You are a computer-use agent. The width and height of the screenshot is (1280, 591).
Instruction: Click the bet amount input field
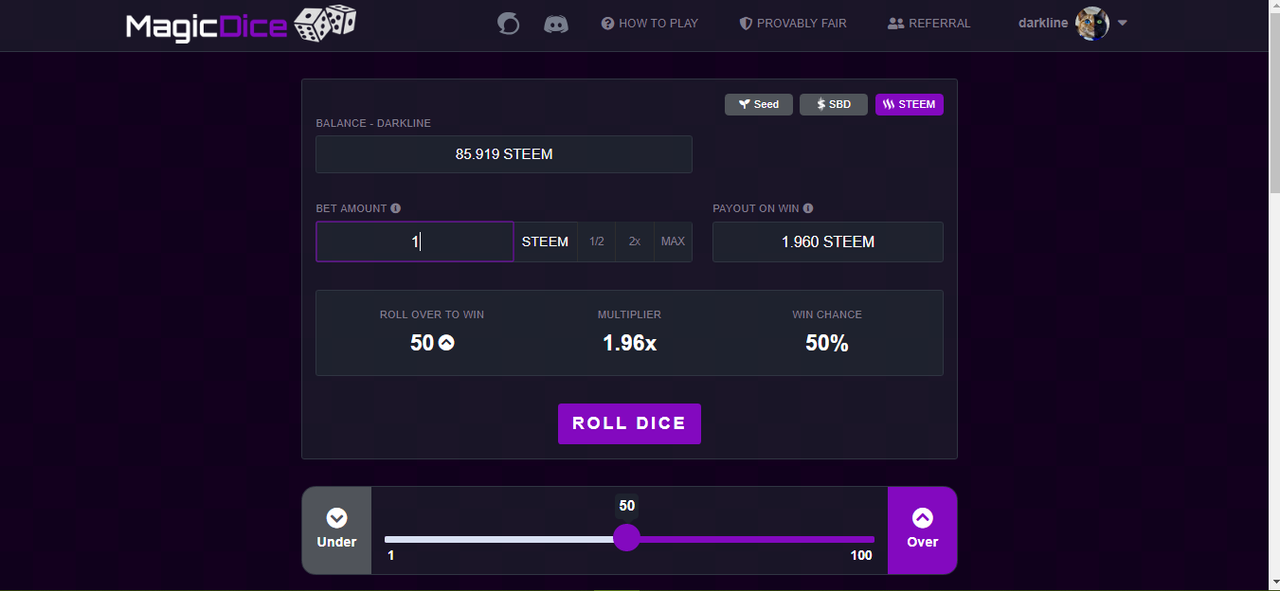point(415,242)
